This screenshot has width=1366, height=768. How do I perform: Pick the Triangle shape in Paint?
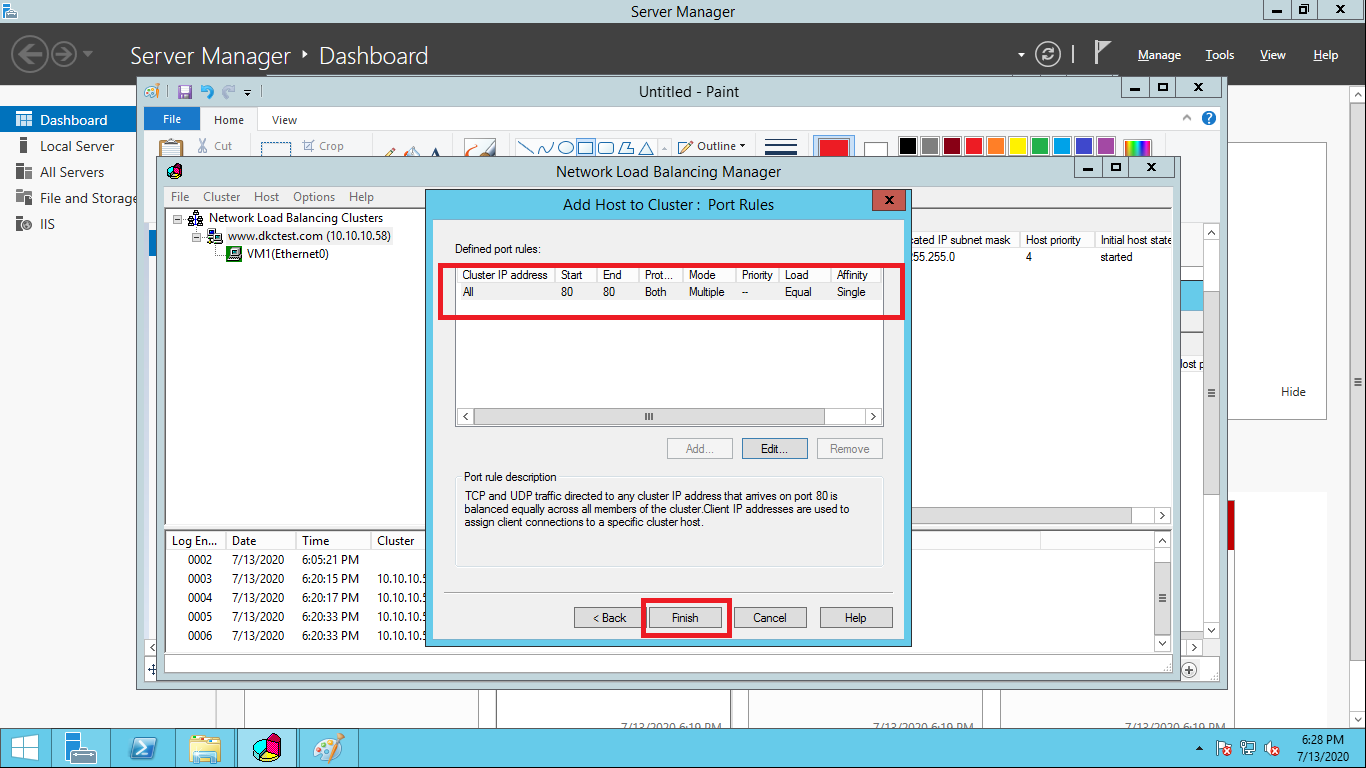pyautogui.click(x=647, y=147)
